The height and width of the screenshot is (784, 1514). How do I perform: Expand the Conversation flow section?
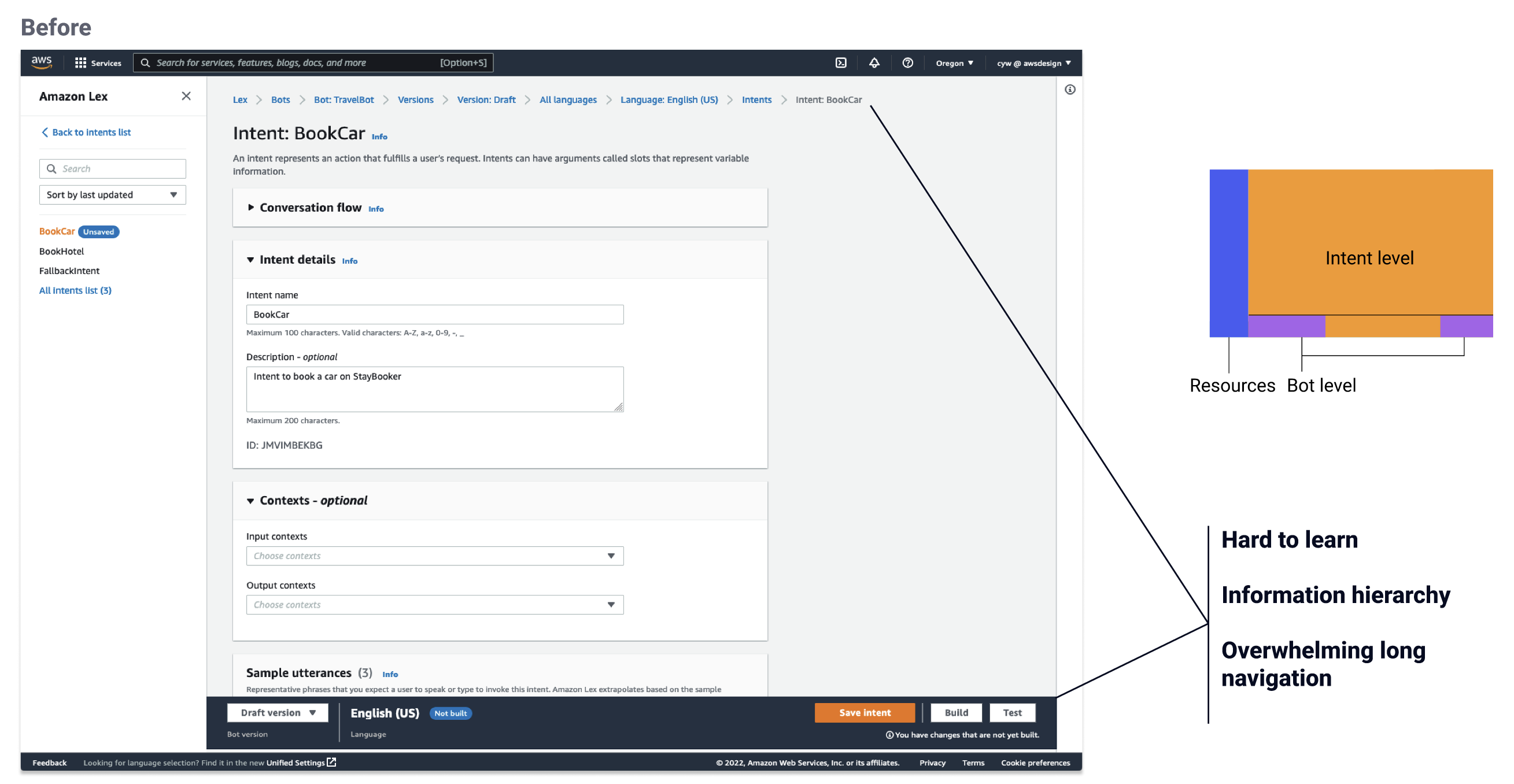click(251, 208)
